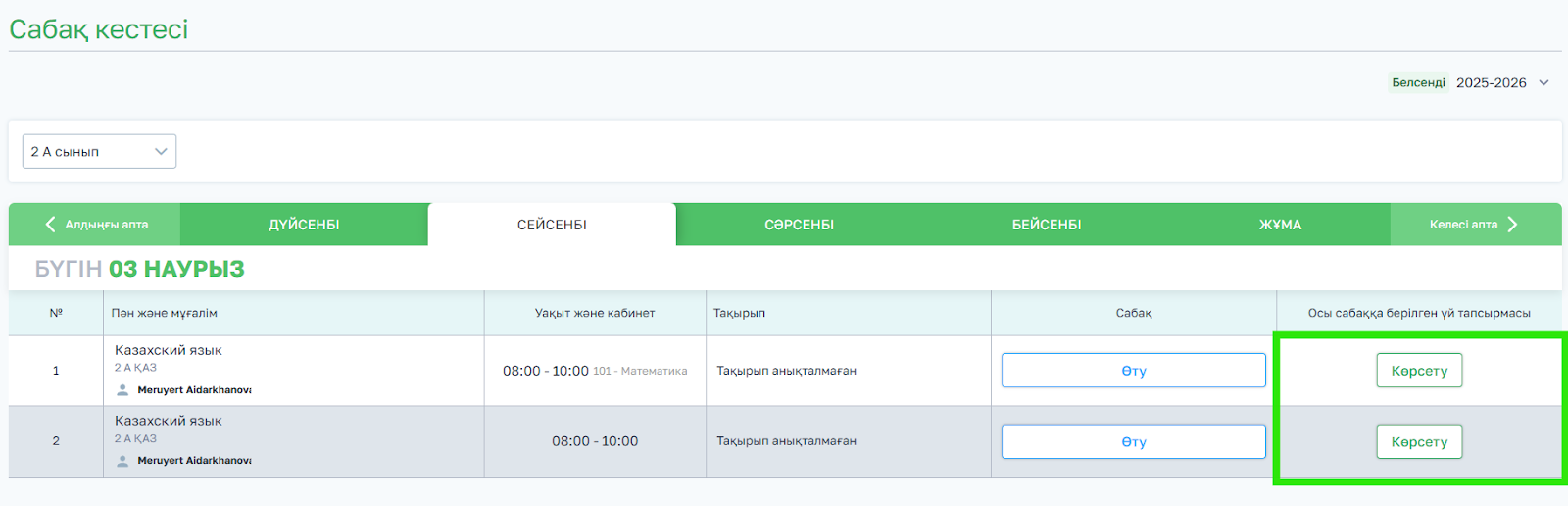Select the СЕЙСЕНБІ tab

tap(552, 225)
